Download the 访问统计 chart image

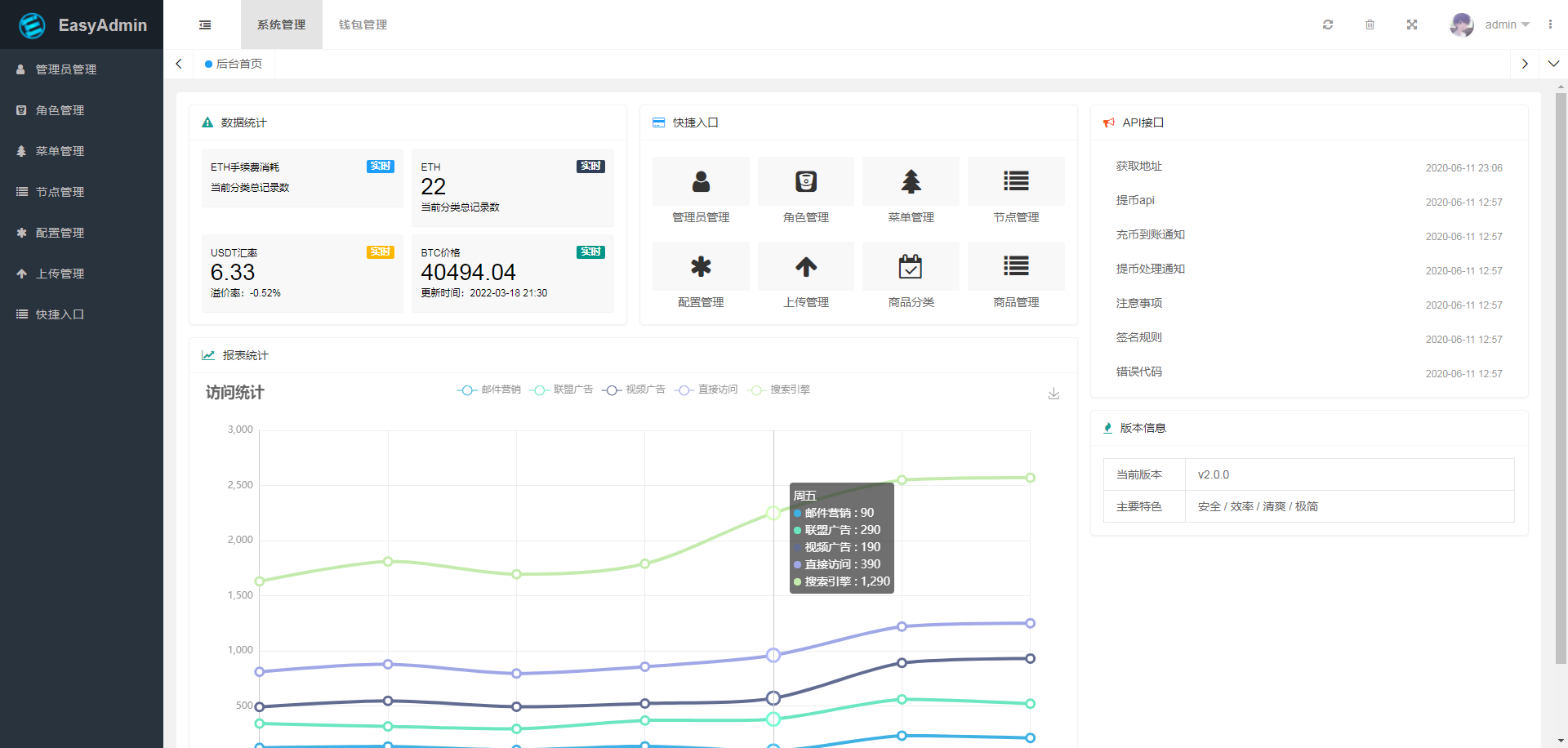pyautogui.click(x=1053, y=394)
